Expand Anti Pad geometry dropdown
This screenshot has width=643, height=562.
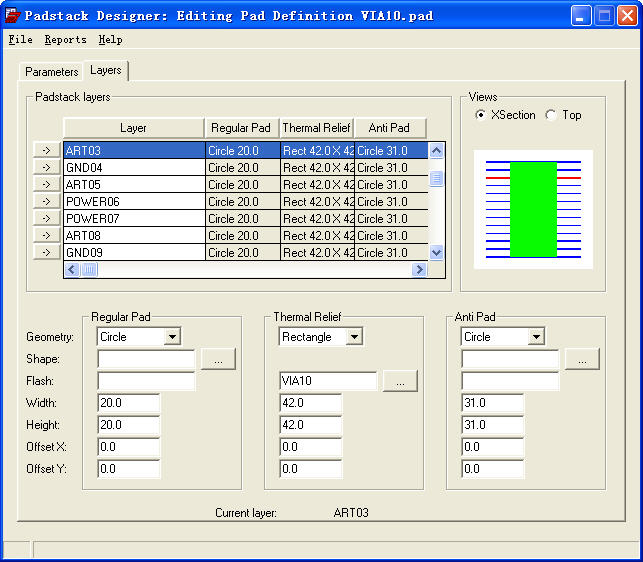[x=535, y=337]
